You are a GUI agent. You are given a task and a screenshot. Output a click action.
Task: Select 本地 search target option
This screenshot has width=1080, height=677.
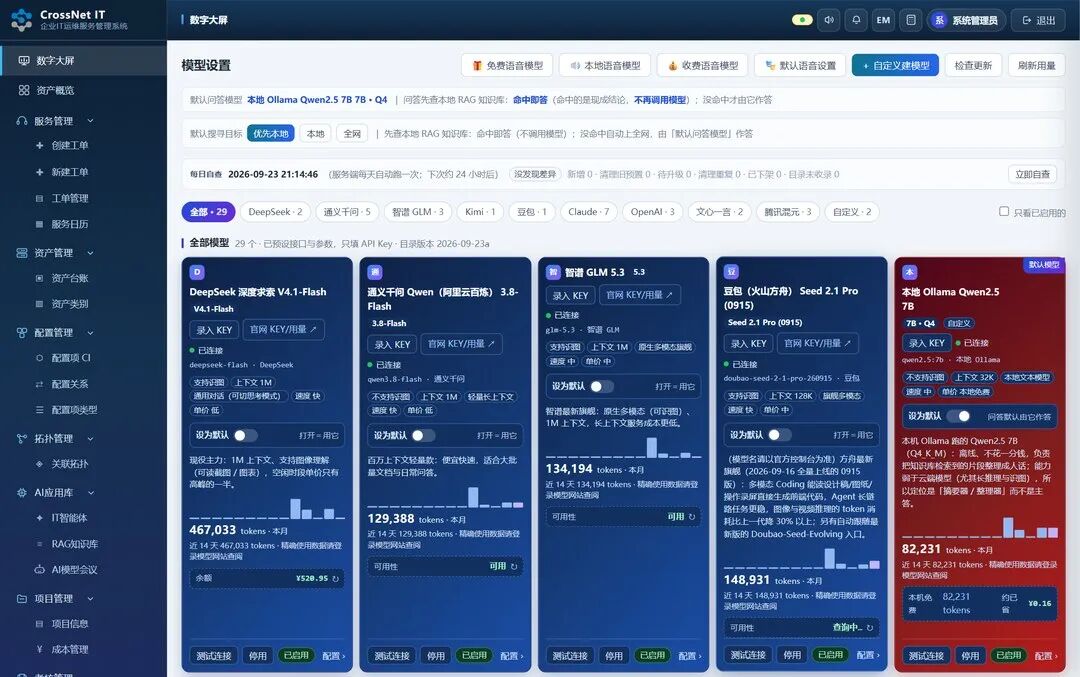tap(315, 134)
